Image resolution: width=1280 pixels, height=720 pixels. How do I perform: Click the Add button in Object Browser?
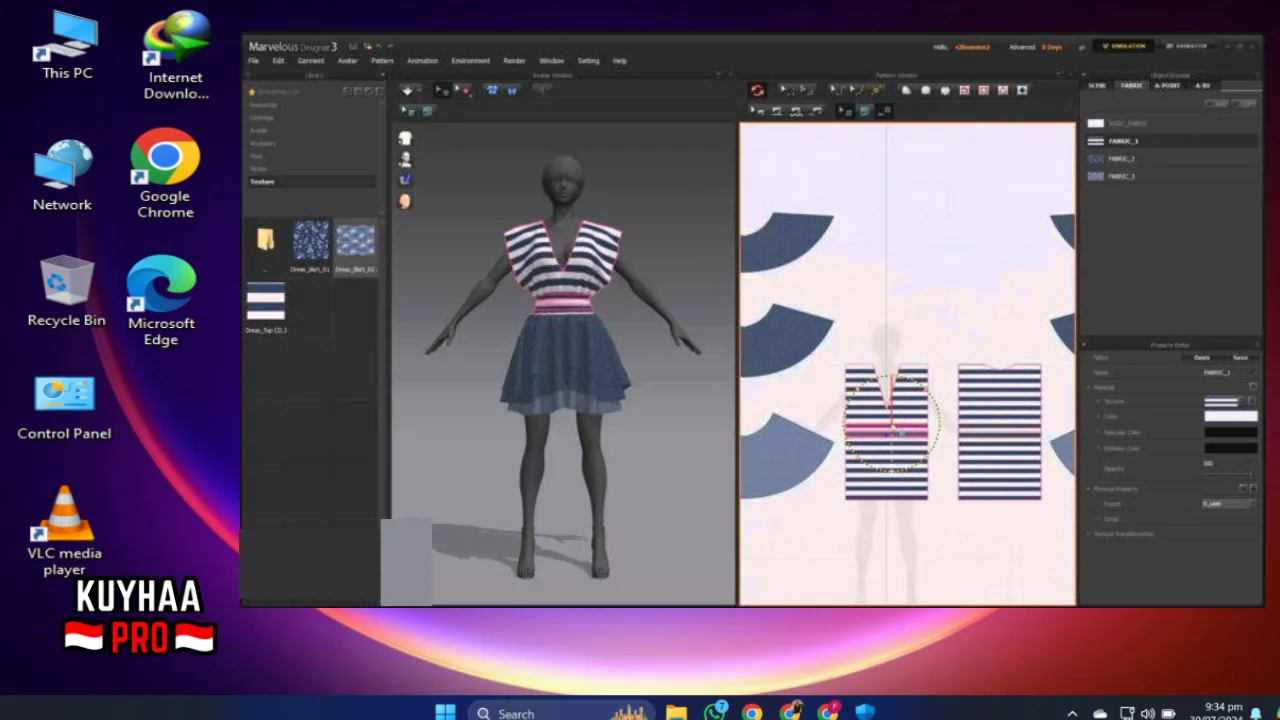1216,103
